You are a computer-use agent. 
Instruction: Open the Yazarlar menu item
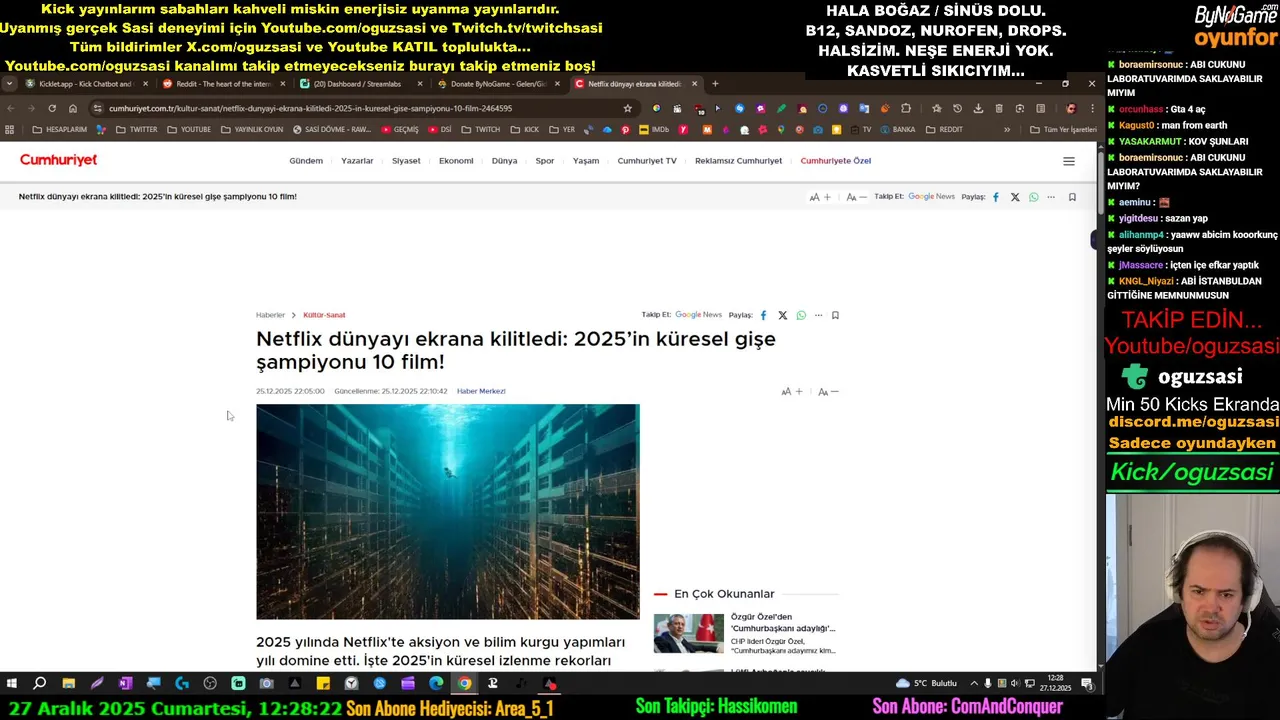[357, 161]
